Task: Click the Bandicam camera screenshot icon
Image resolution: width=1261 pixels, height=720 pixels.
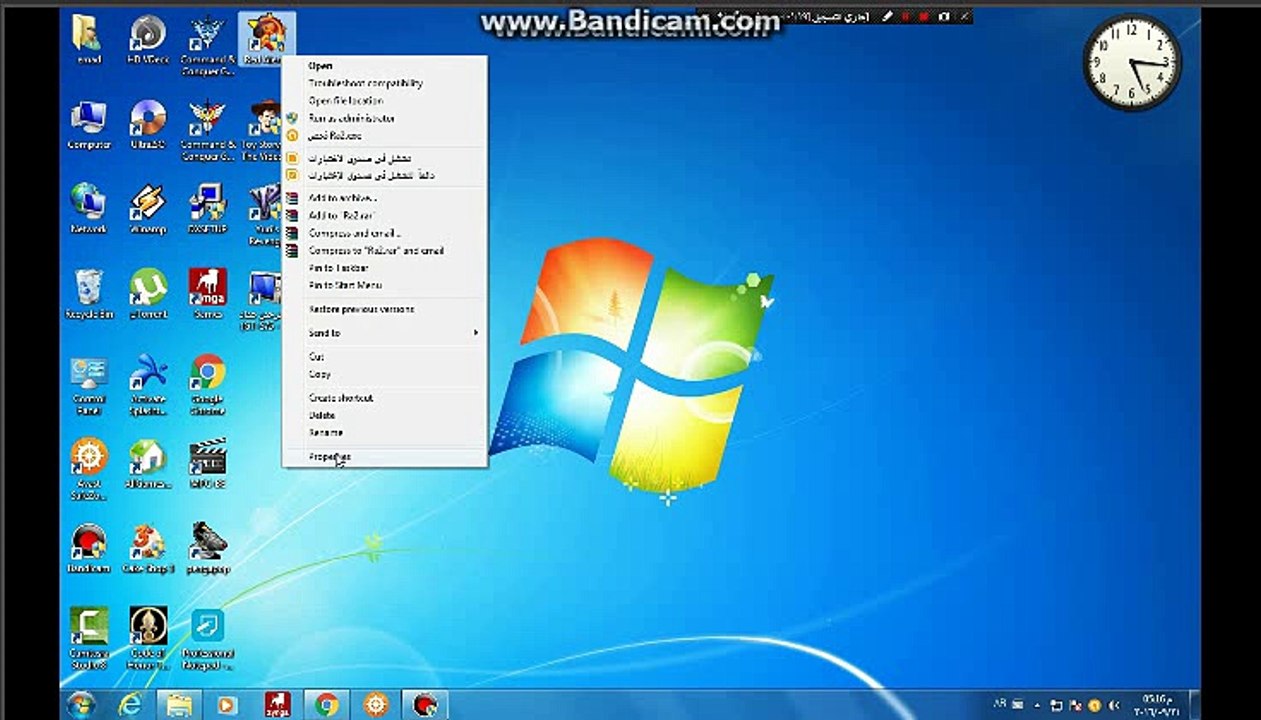Action: 943,17
